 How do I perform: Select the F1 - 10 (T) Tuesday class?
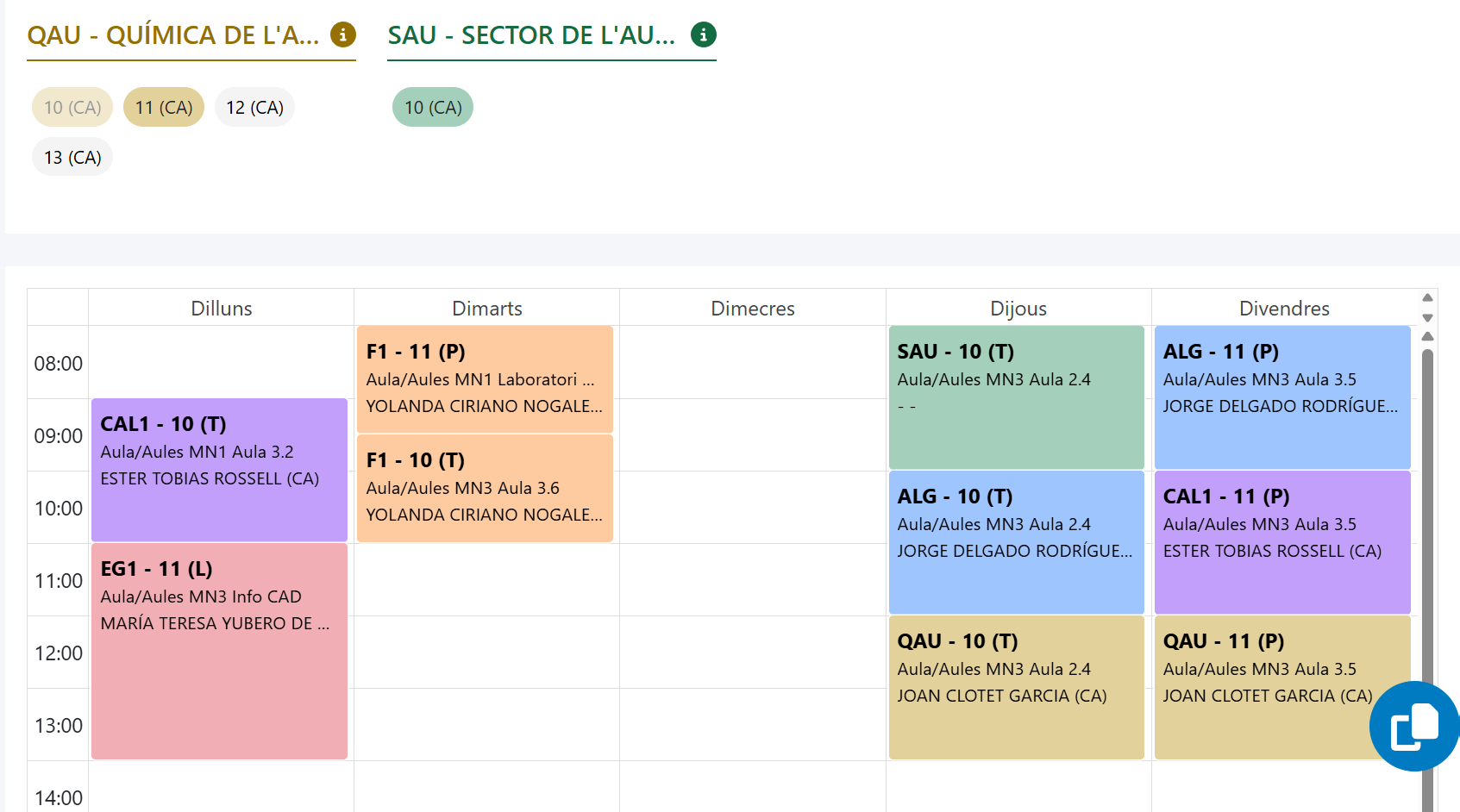(485, 488)
